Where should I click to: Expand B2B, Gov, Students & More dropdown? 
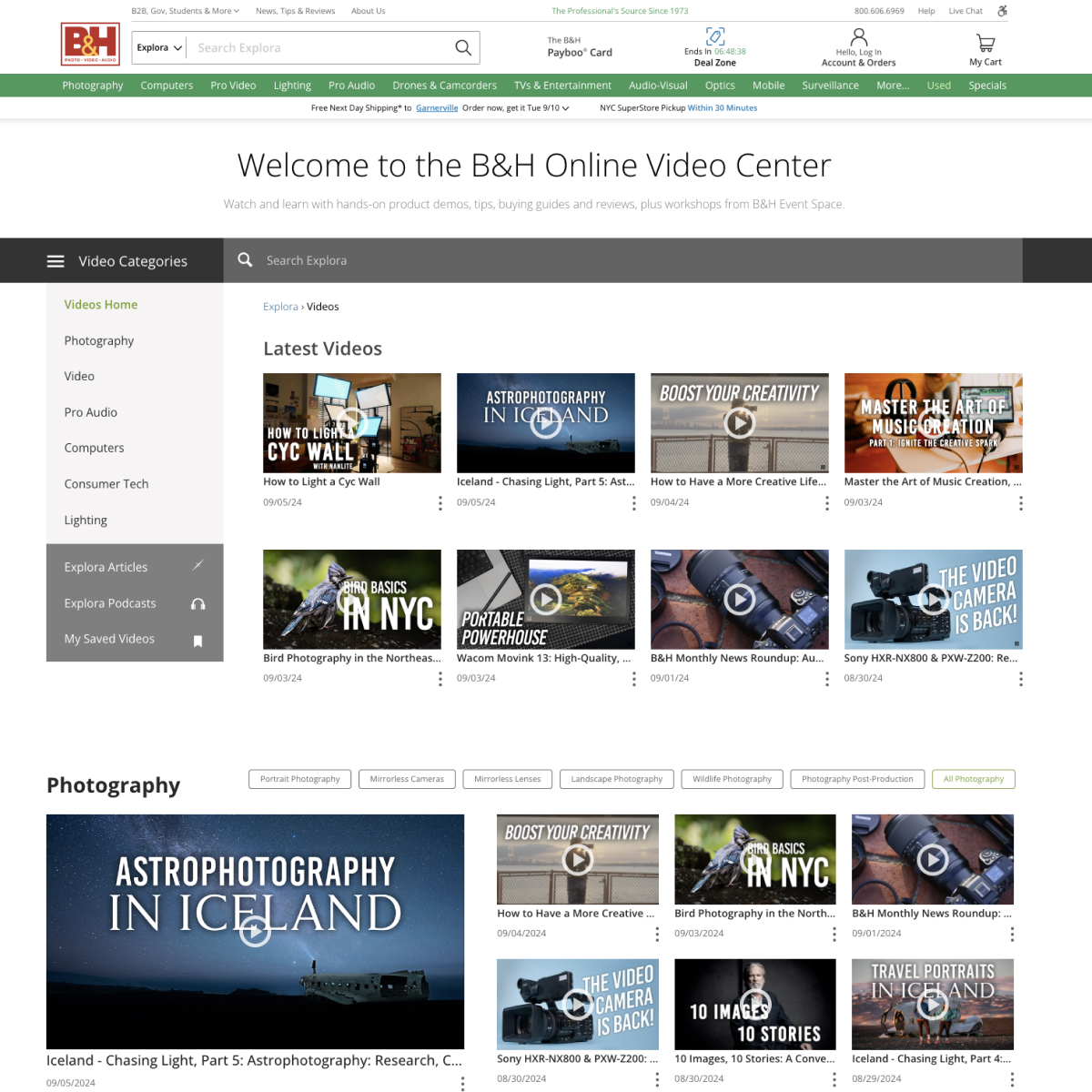[x=186, y=11]
